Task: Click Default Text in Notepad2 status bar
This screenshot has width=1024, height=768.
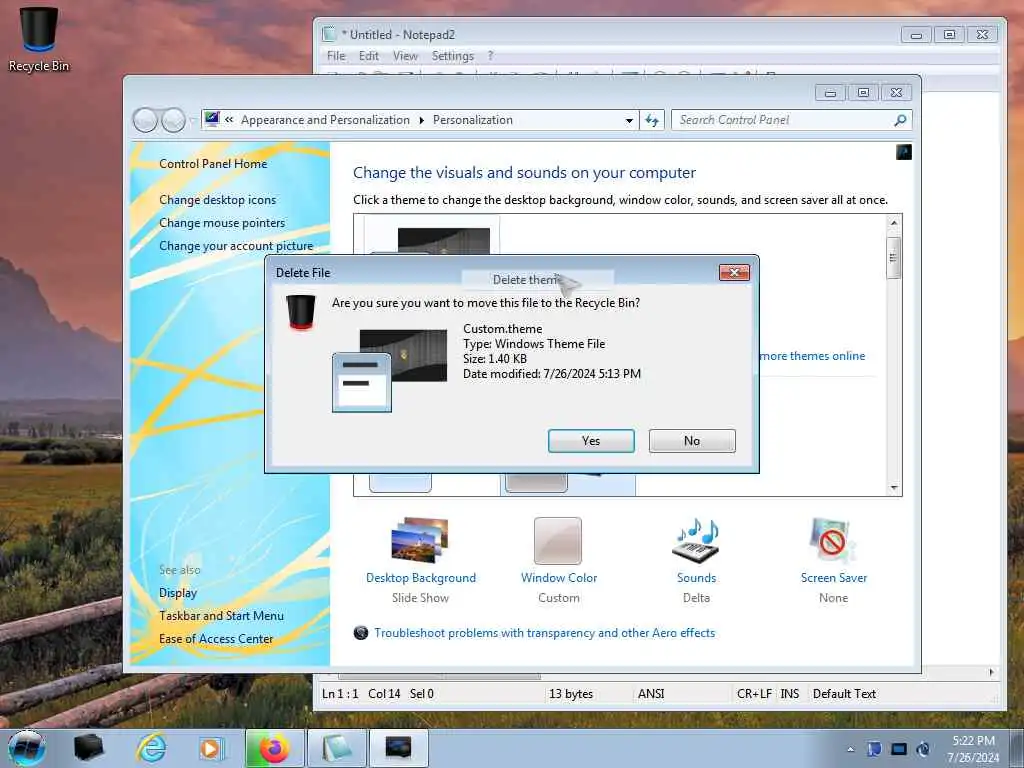Action: (x=844, y=694)
